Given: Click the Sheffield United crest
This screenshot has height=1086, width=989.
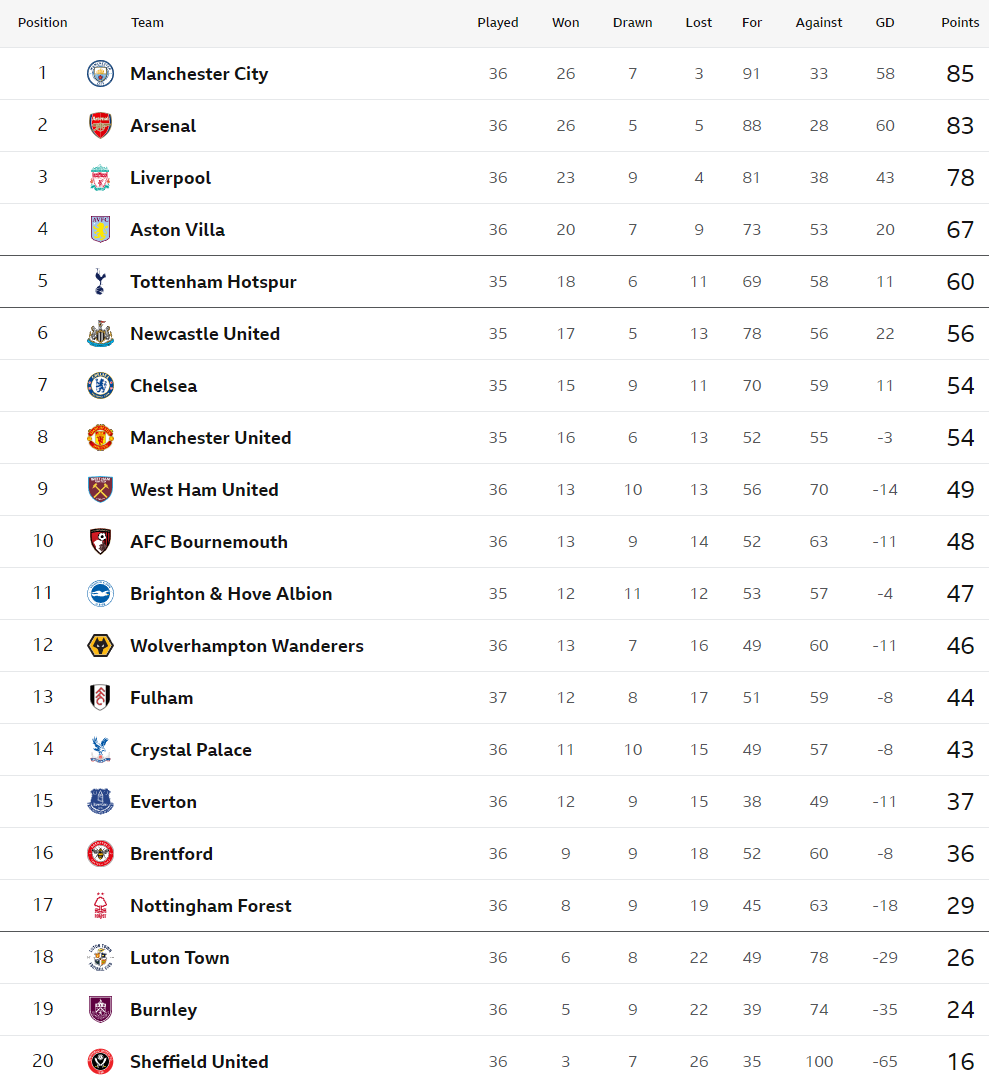Looking at the screenshot, I should [x=100, y=1061].
